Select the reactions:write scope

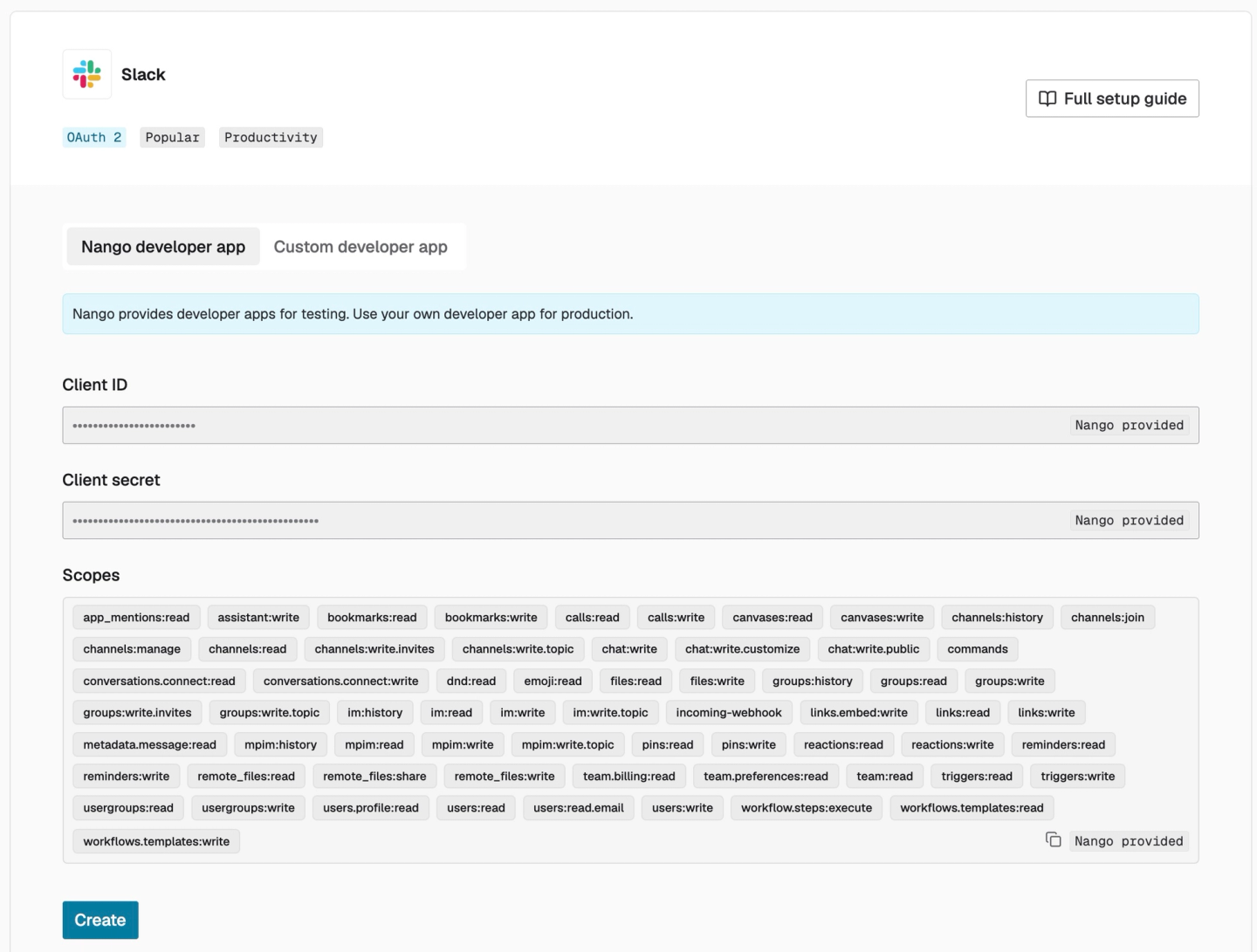[x=952, y=744]
